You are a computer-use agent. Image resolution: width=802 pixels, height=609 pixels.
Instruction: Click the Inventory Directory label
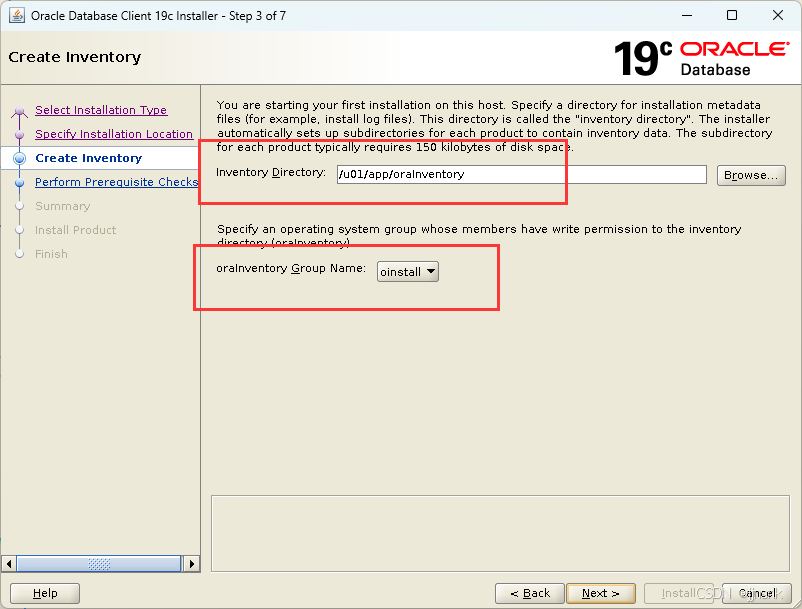(x=271, y=172)
